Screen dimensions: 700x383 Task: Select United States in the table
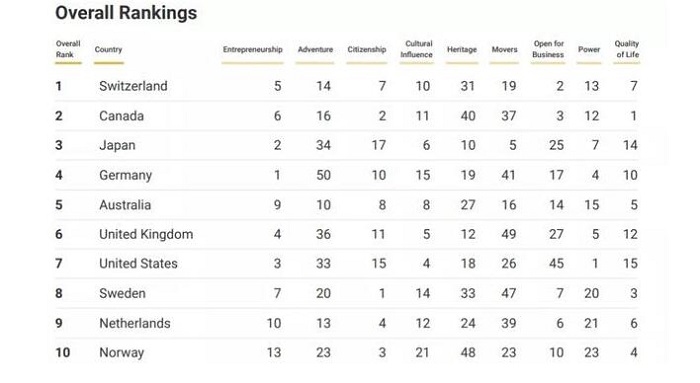pyautogui.click(x=138, y=263)
